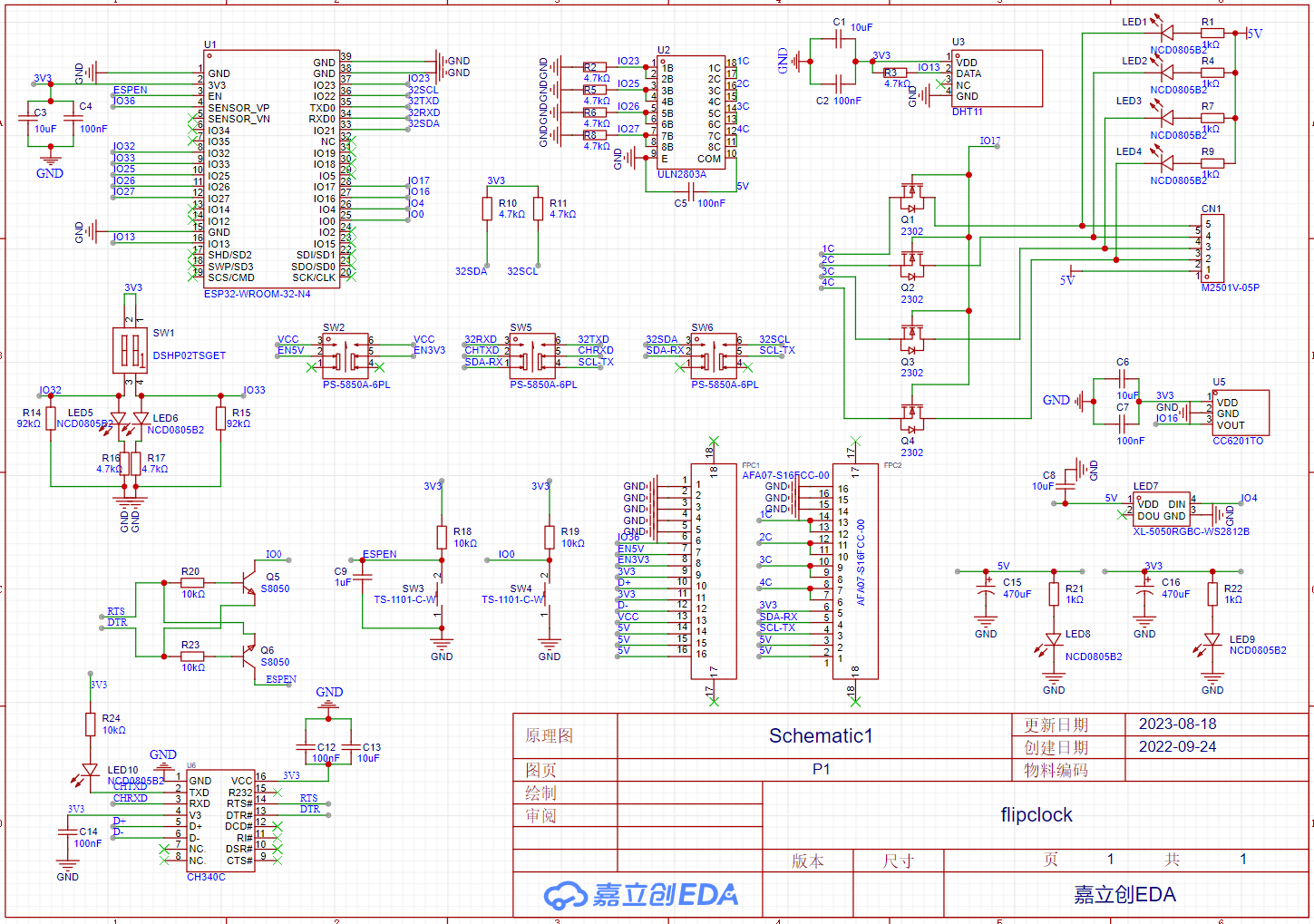Select MOSFET Q1 labeled 2302
The height and width of the screenshot is (924, 1314).
point(911,197)
